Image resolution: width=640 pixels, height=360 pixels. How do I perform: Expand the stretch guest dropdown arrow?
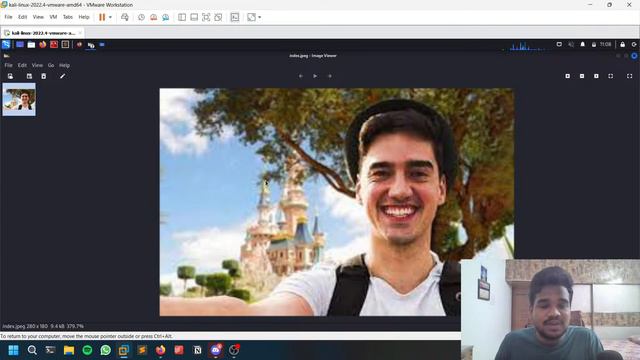260,17
